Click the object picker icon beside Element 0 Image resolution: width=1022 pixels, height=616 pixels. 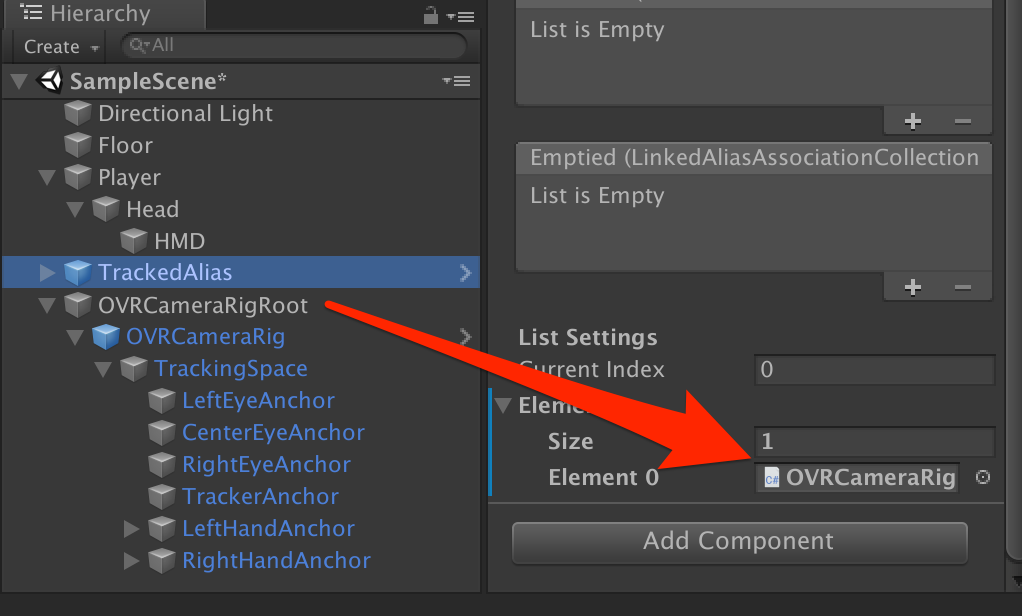982,478
